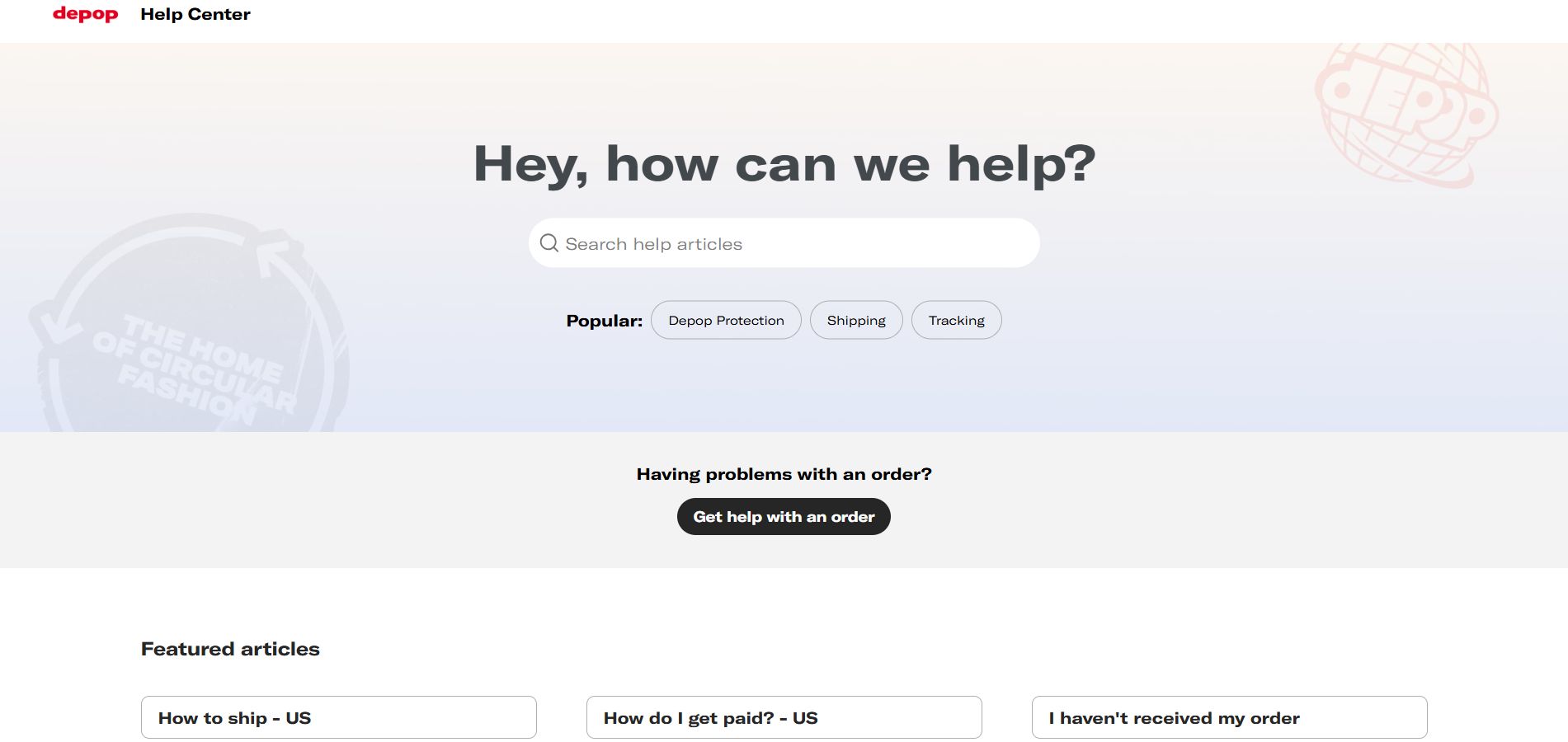
Task: Click the faded Depop globe graphic
Action: [x=1406, y=113]
